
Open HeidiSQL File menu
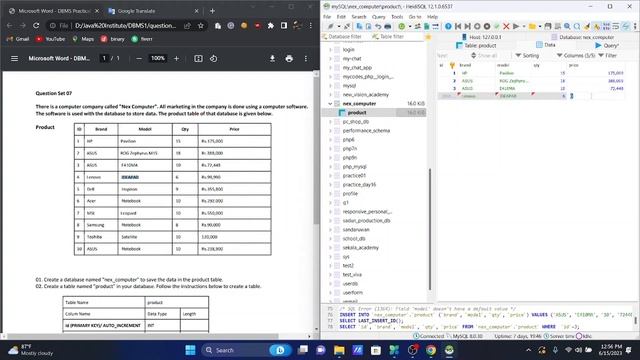[327, 17]
